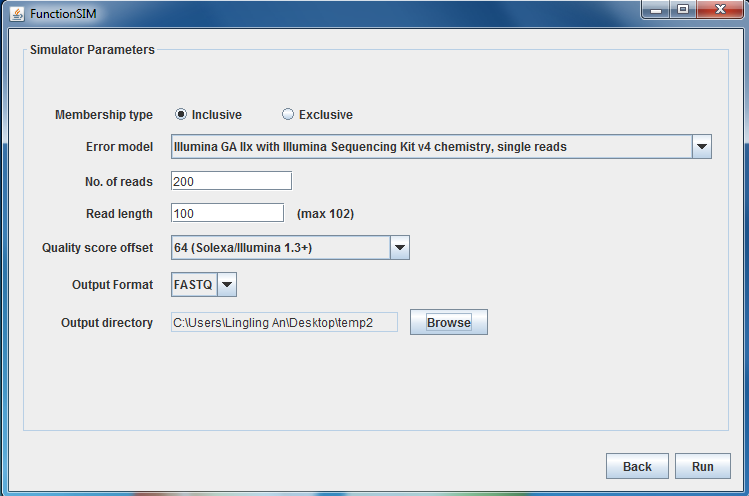Maximize the FunctionSIM window
This screenshot has height=496, width=749.
coord(683,10)
